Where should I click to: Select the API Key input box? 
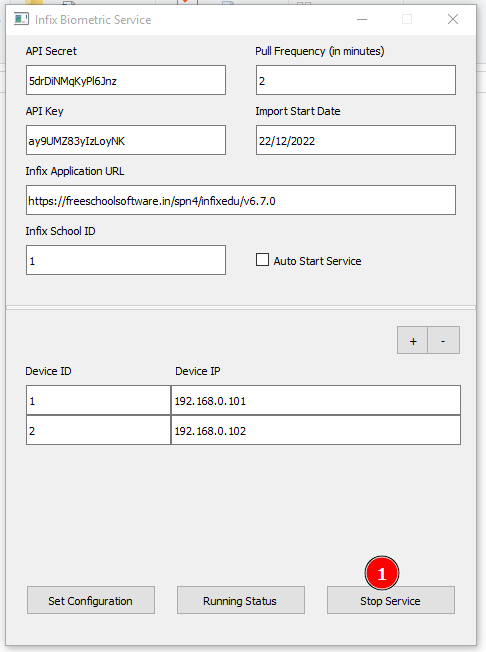point(126,140)
